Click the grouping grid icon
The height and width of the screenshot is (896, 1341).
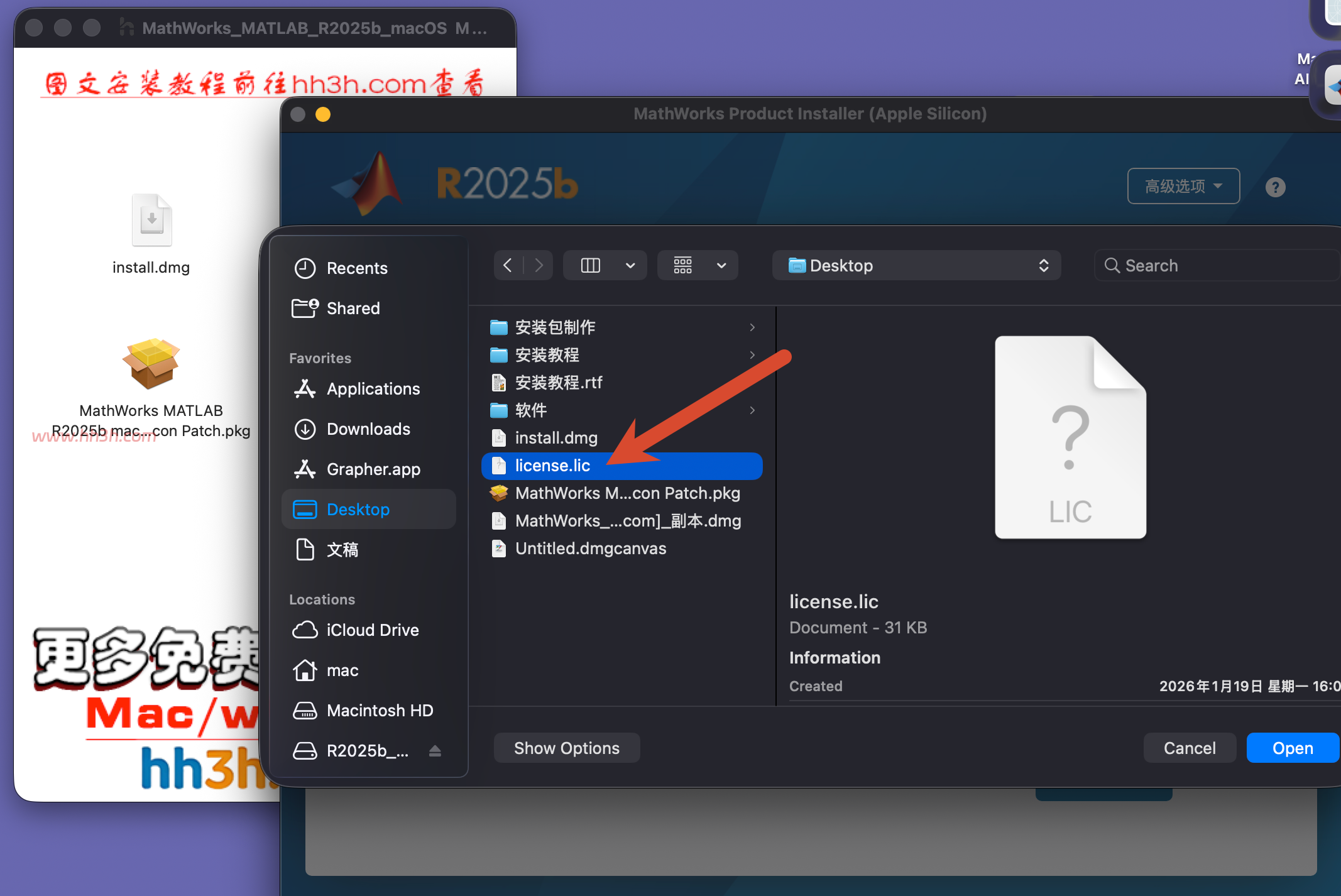(x=683, y=265)
